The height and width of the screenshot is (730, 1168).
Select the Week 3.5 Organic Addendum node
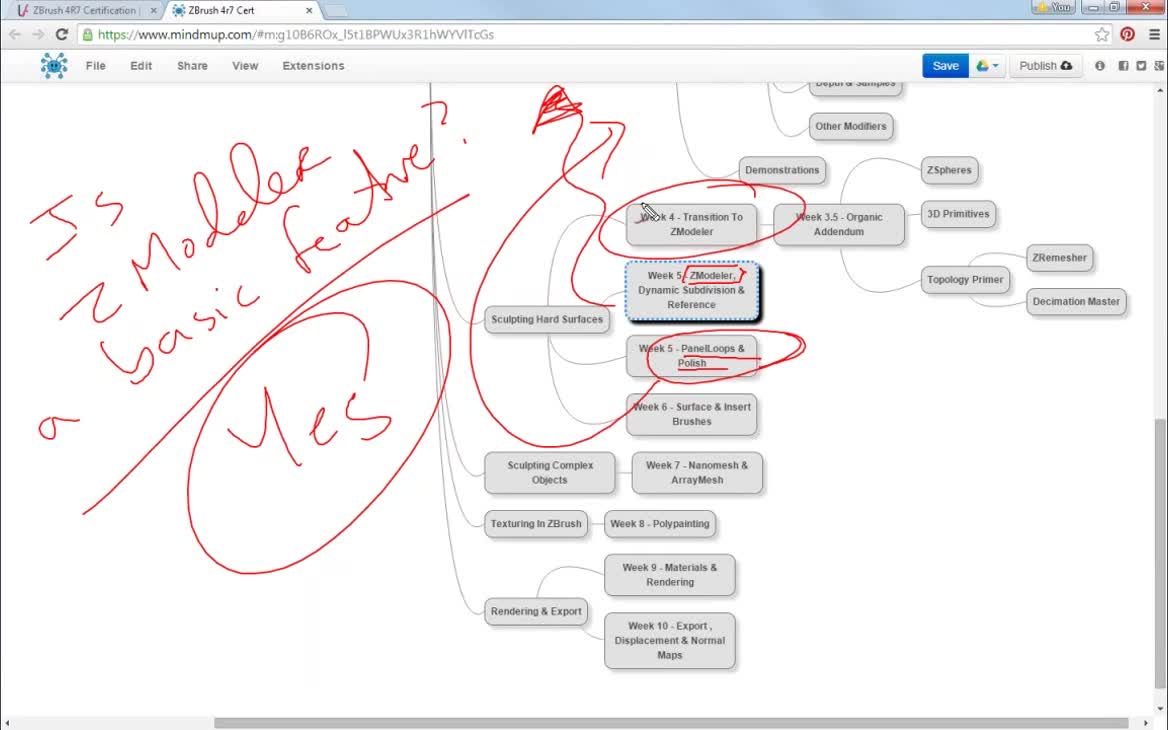coord(839,224)
